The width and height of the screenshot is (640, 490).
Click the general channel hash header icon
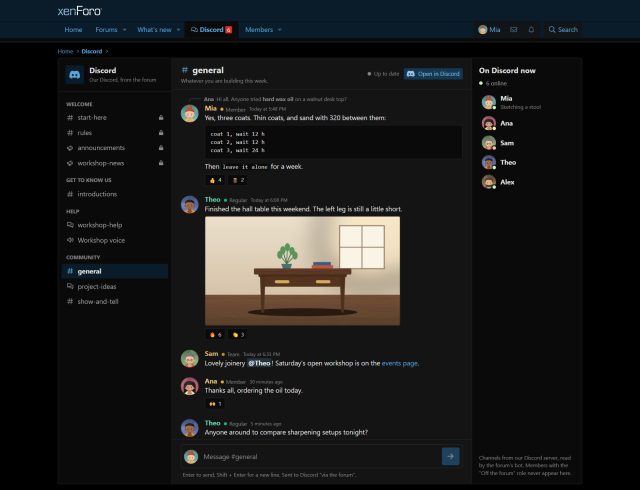tap(184, 70)
